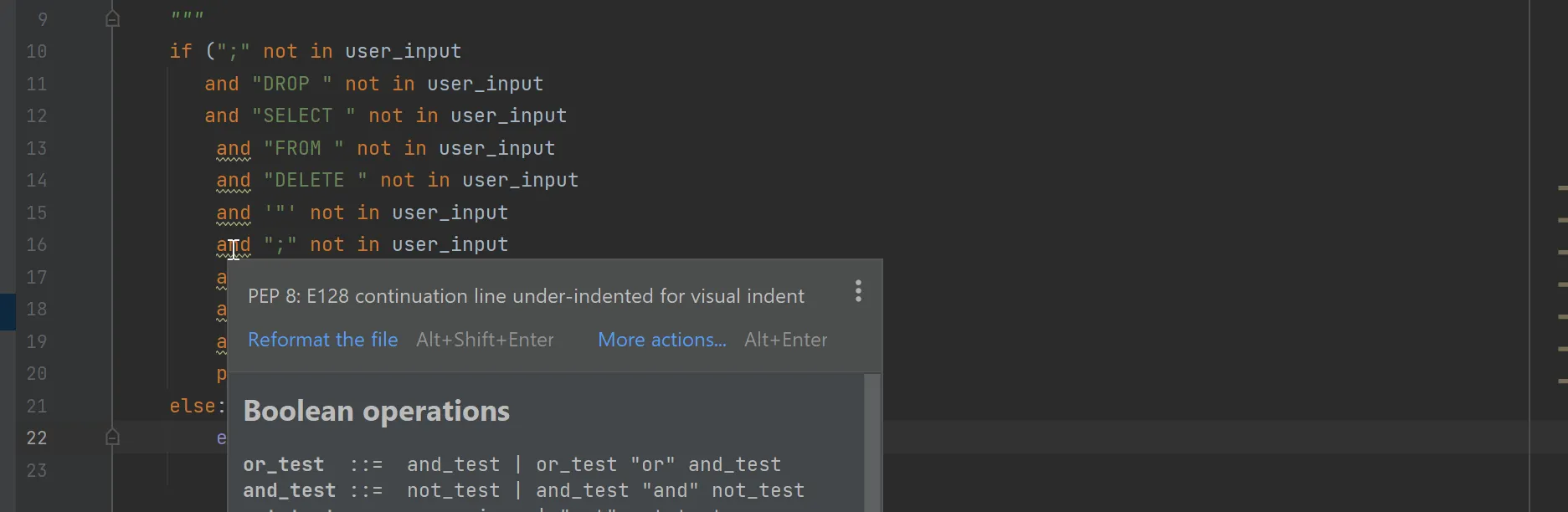Click line number 16 in the gutter

tap(37, 245)
